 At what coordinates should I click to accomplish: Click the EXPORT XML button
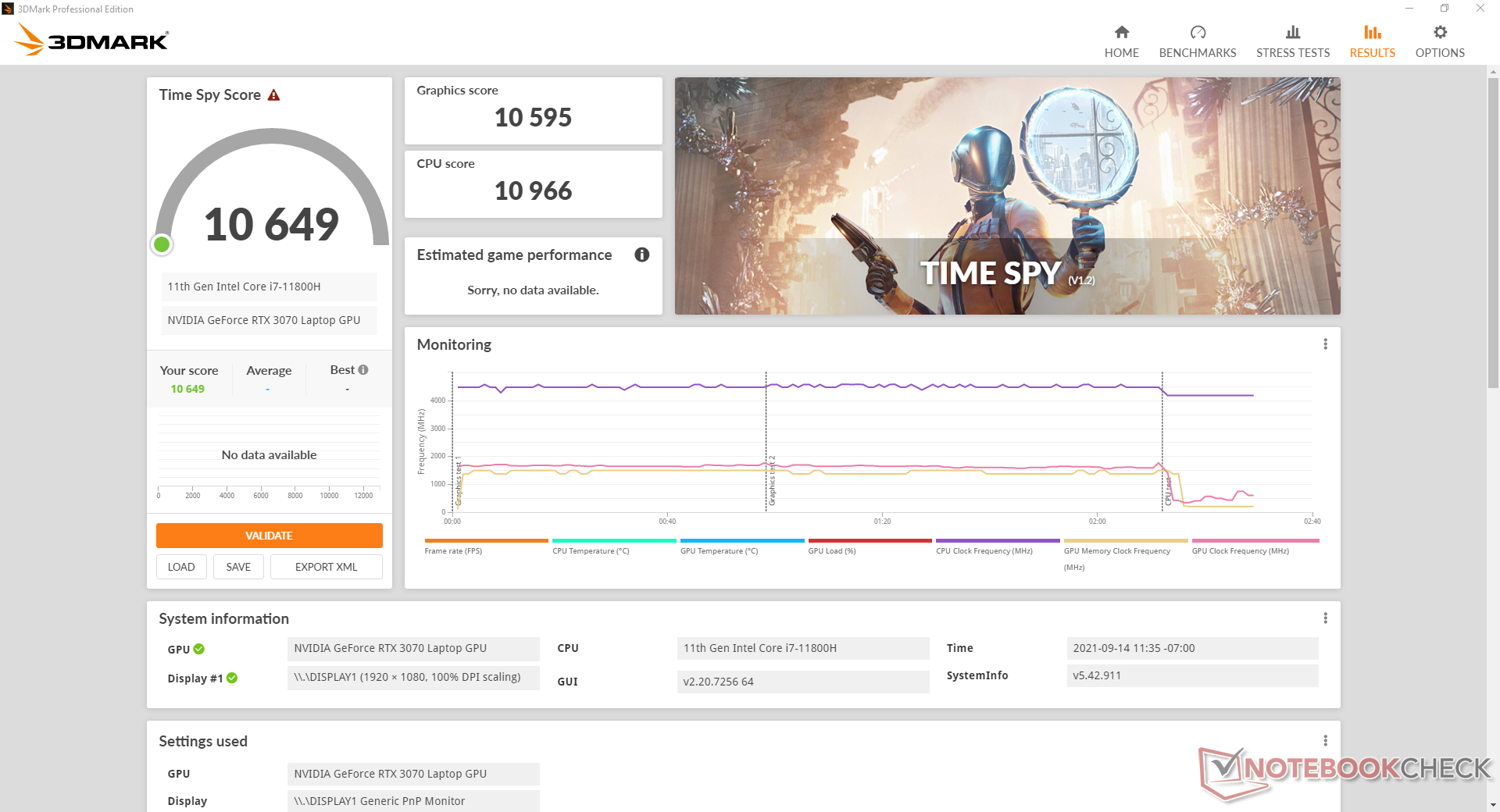click(327, 567)
